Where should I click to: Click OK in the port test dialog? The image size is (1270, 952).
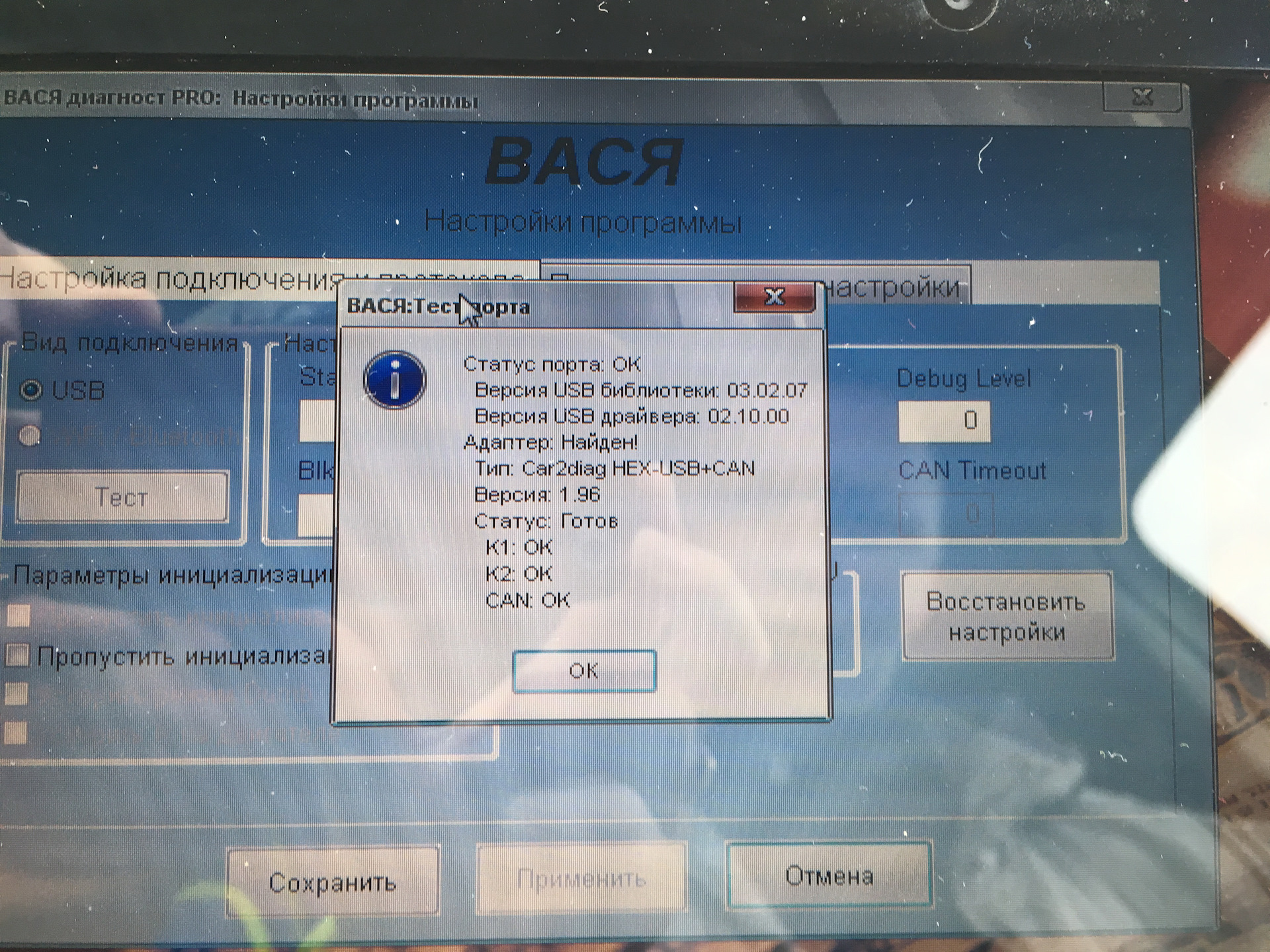(584, 671)
